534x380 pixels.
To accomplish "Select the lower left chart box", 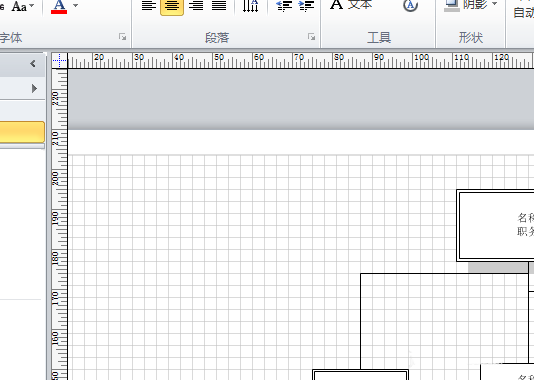I will pyautogui.click(x=360, y=375).
